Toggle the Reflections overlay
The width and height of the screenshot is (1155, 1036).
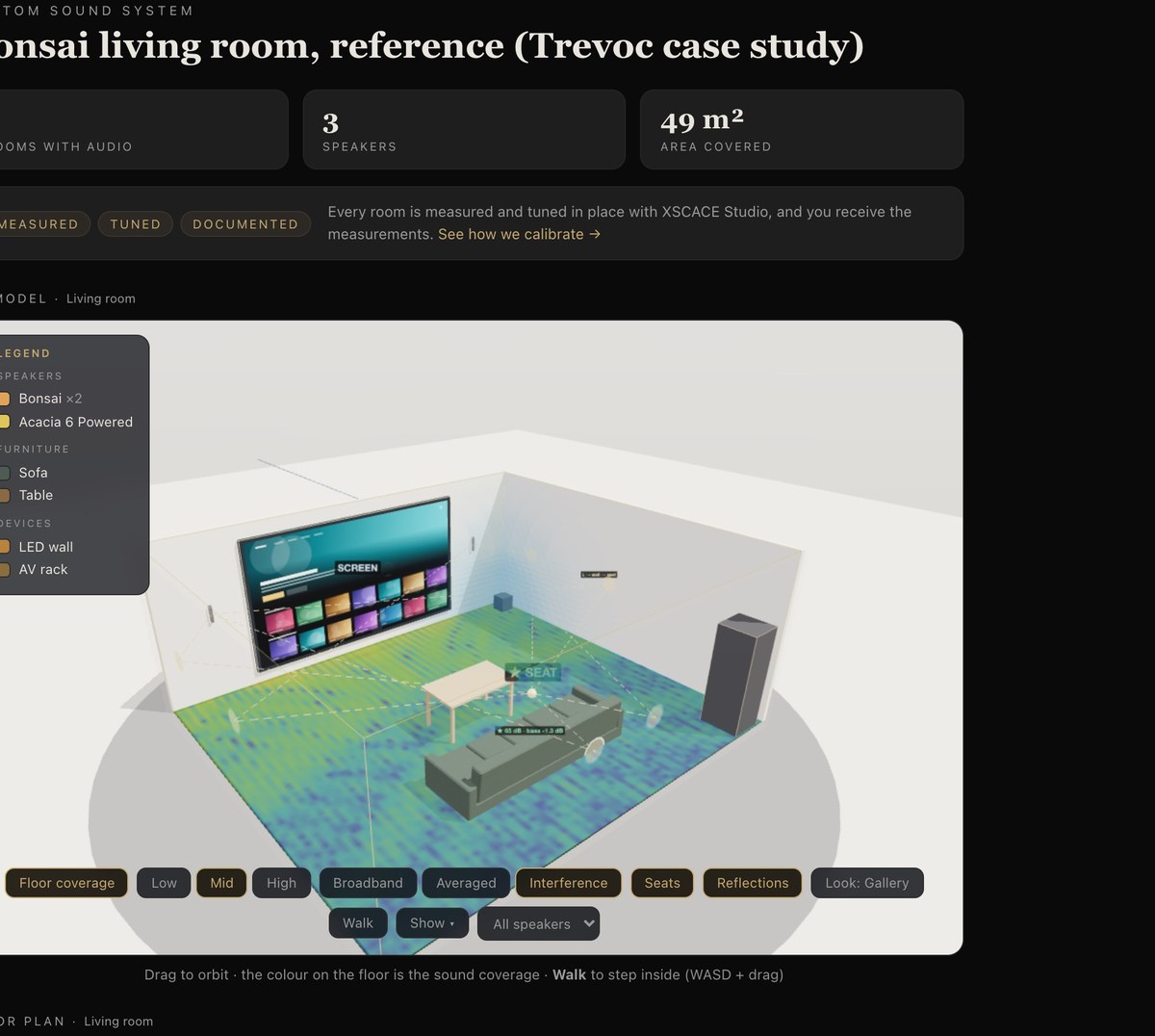point(753,883)
